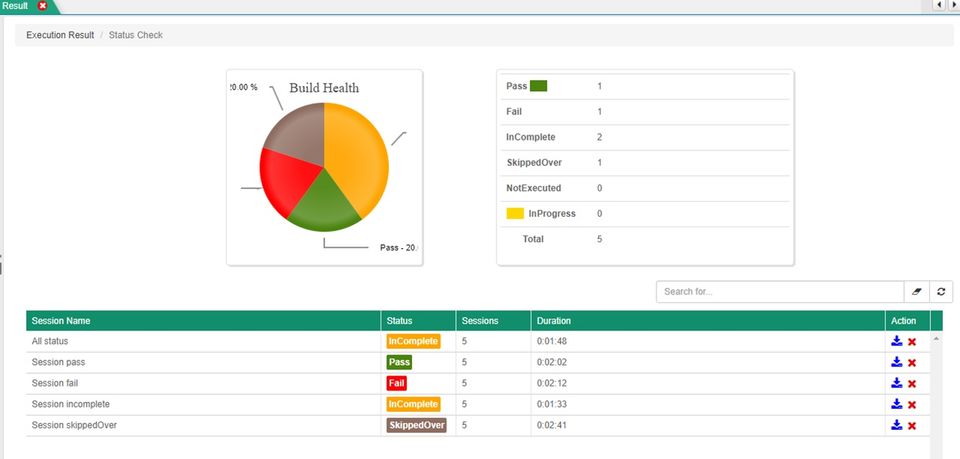Download the All status session report
This screenshot has width=960, height=459.
pos(896,341)
